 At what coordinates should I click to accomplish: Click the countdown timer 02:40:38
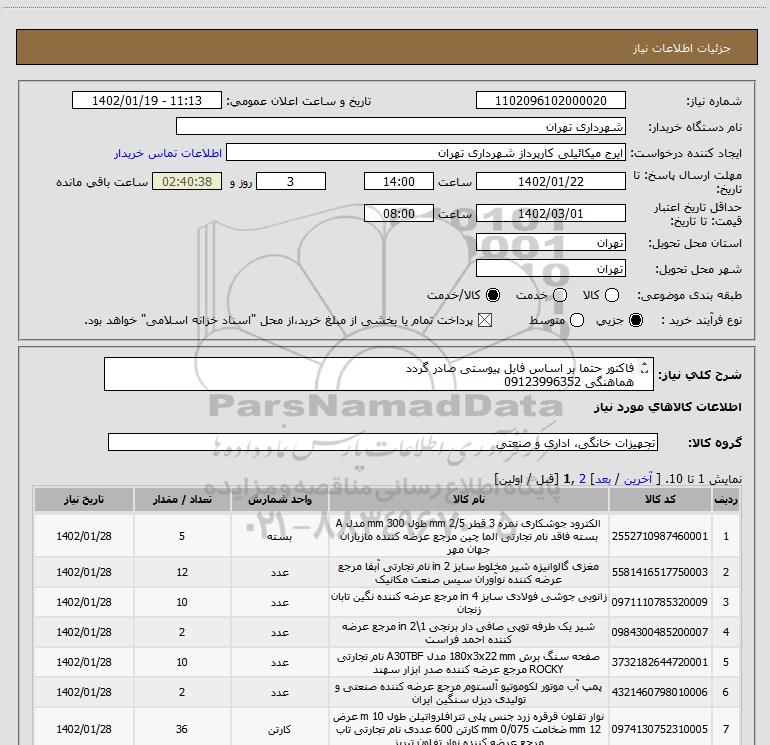(187, 181)
